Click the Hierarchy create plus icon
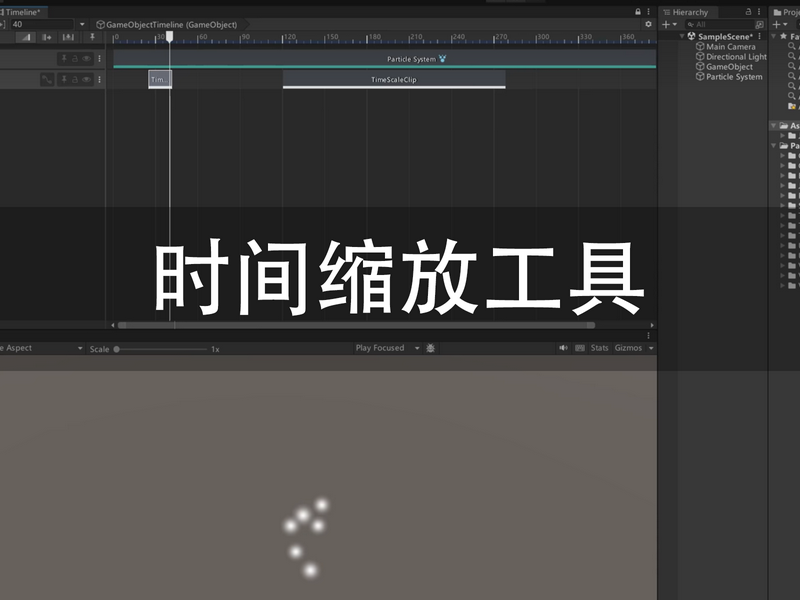Image resolution: width=800 pixels, height=600 pixels. coord(665,24)
